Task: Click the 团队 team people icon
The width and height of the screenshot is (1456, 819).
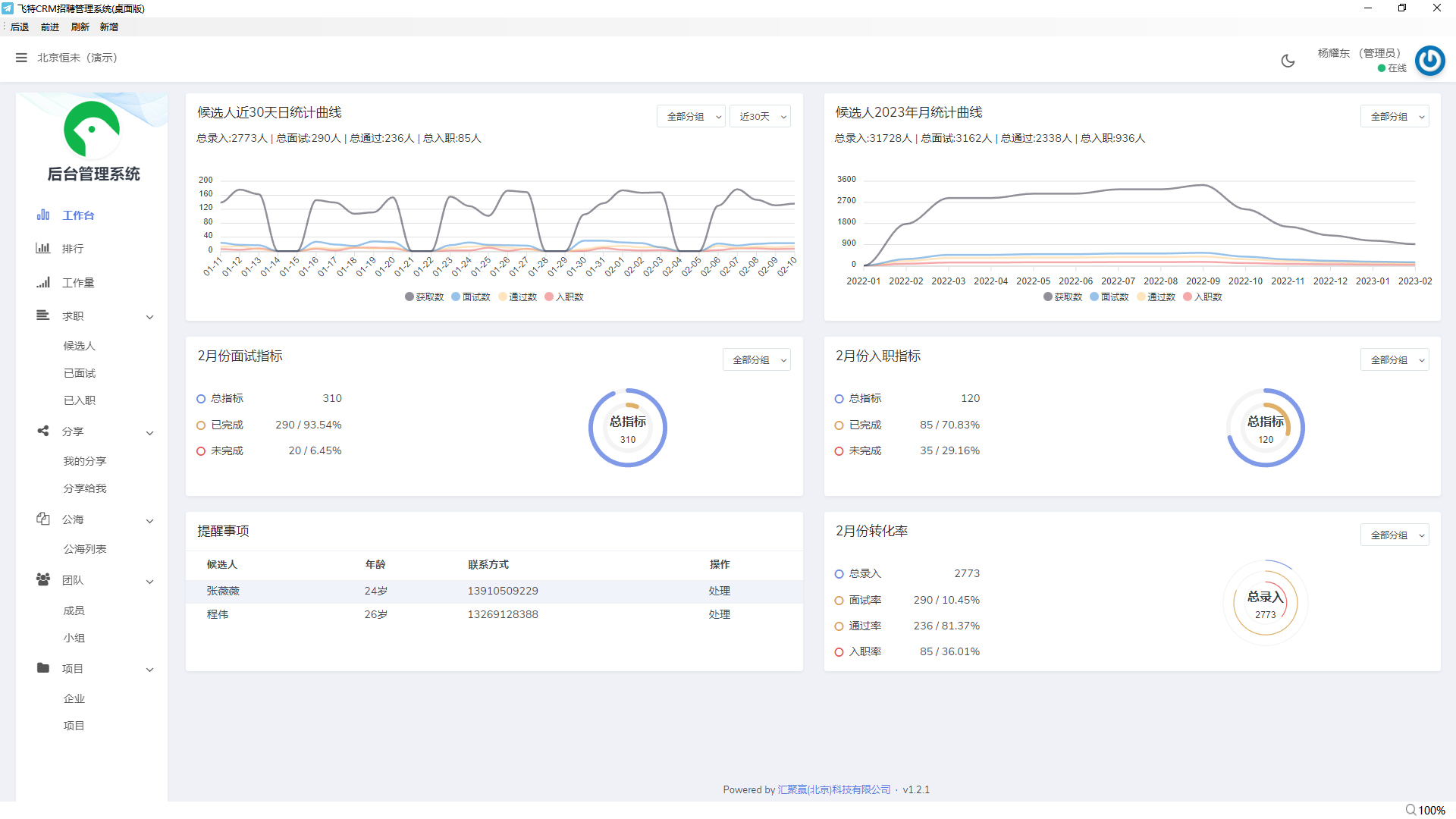Action: coord(43,580)
